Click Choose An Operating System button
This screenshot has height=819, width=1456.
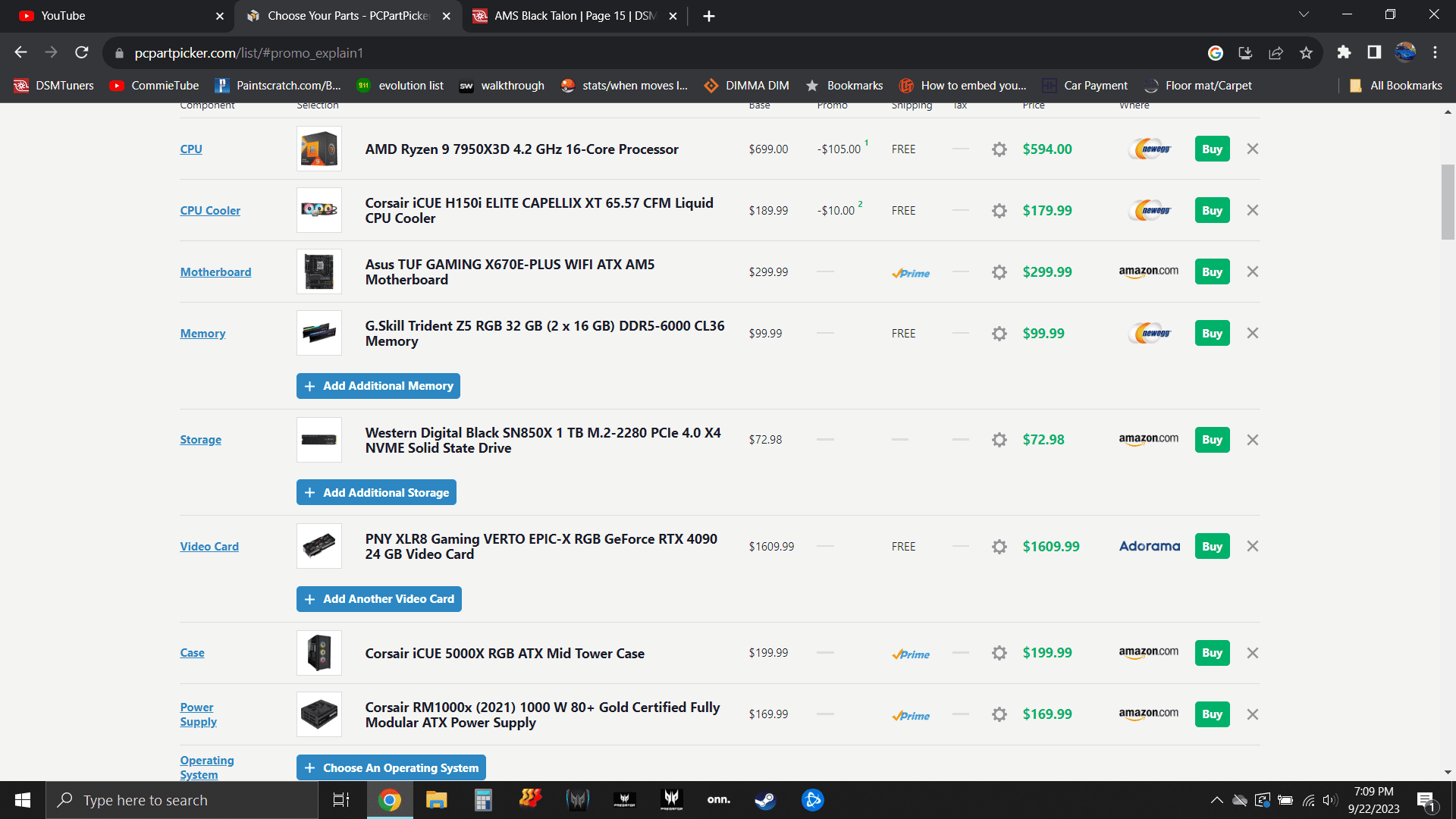[391, 768]
